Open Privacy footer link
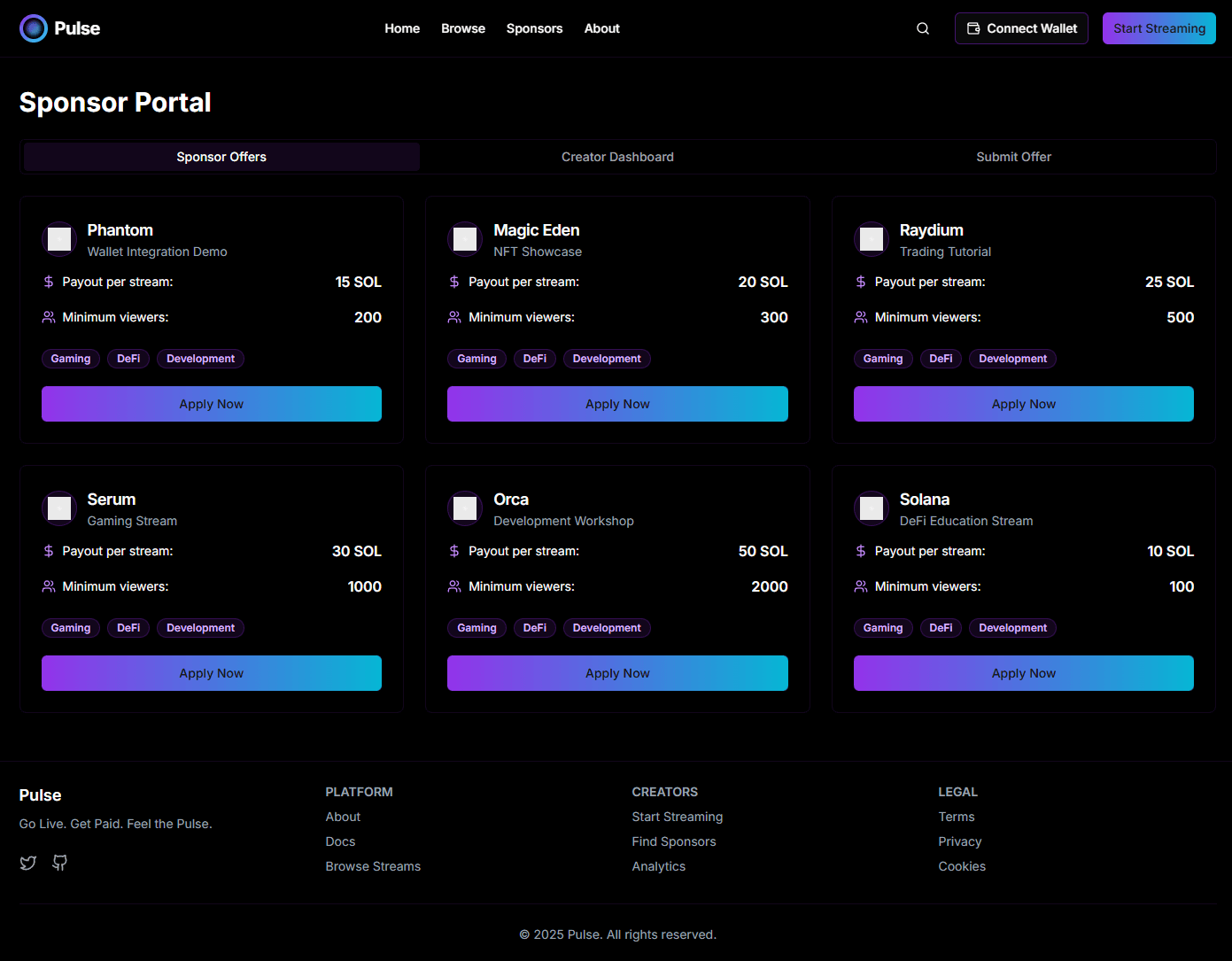This screenshot has height=961, width=1232. point(960,841)
